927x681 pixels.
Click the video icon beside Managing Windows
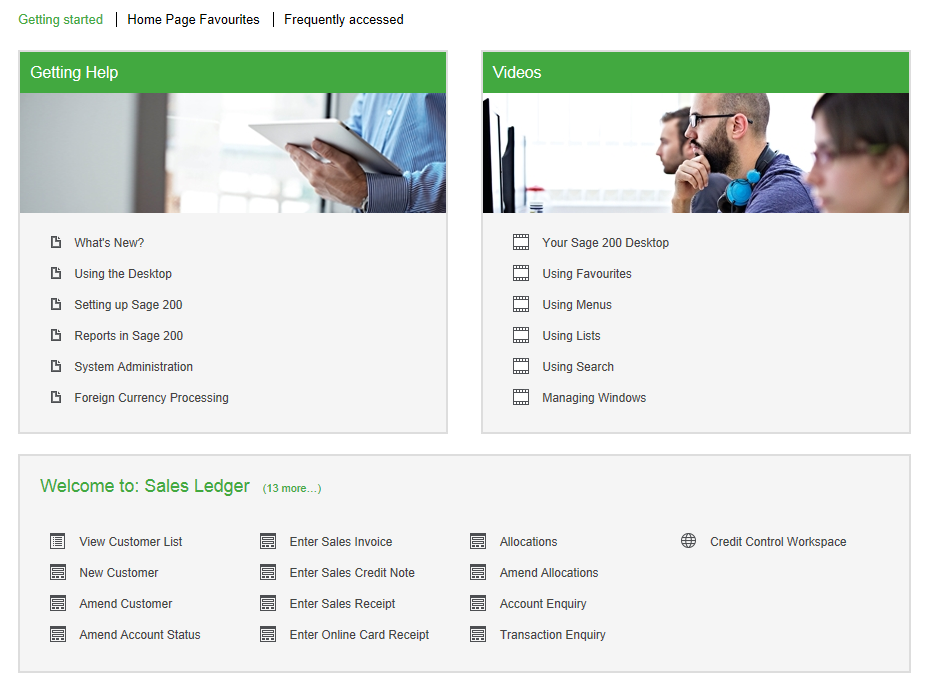[520, 397]
